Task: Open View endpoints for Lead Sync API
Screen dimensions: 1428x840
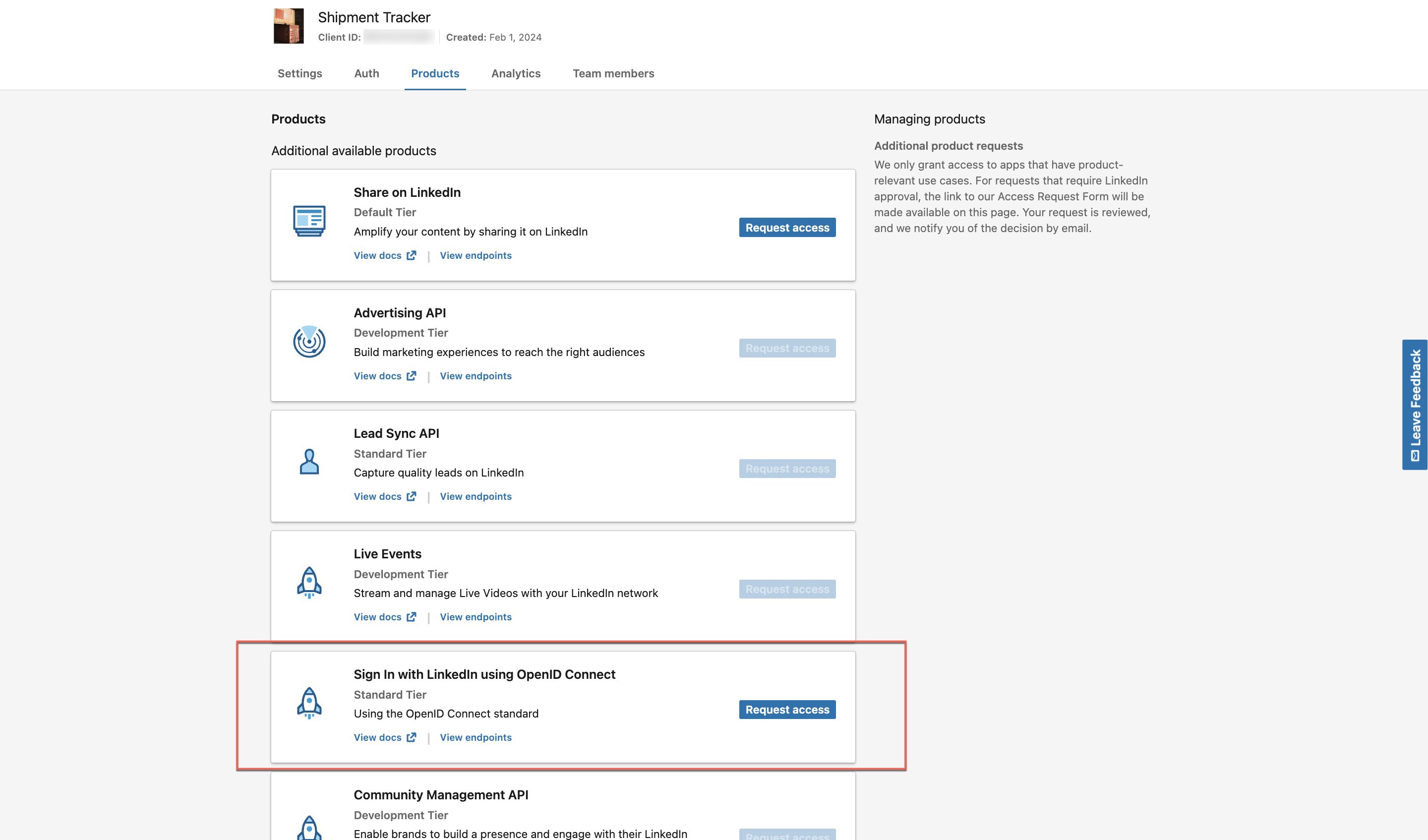Action: pos(476,496)
